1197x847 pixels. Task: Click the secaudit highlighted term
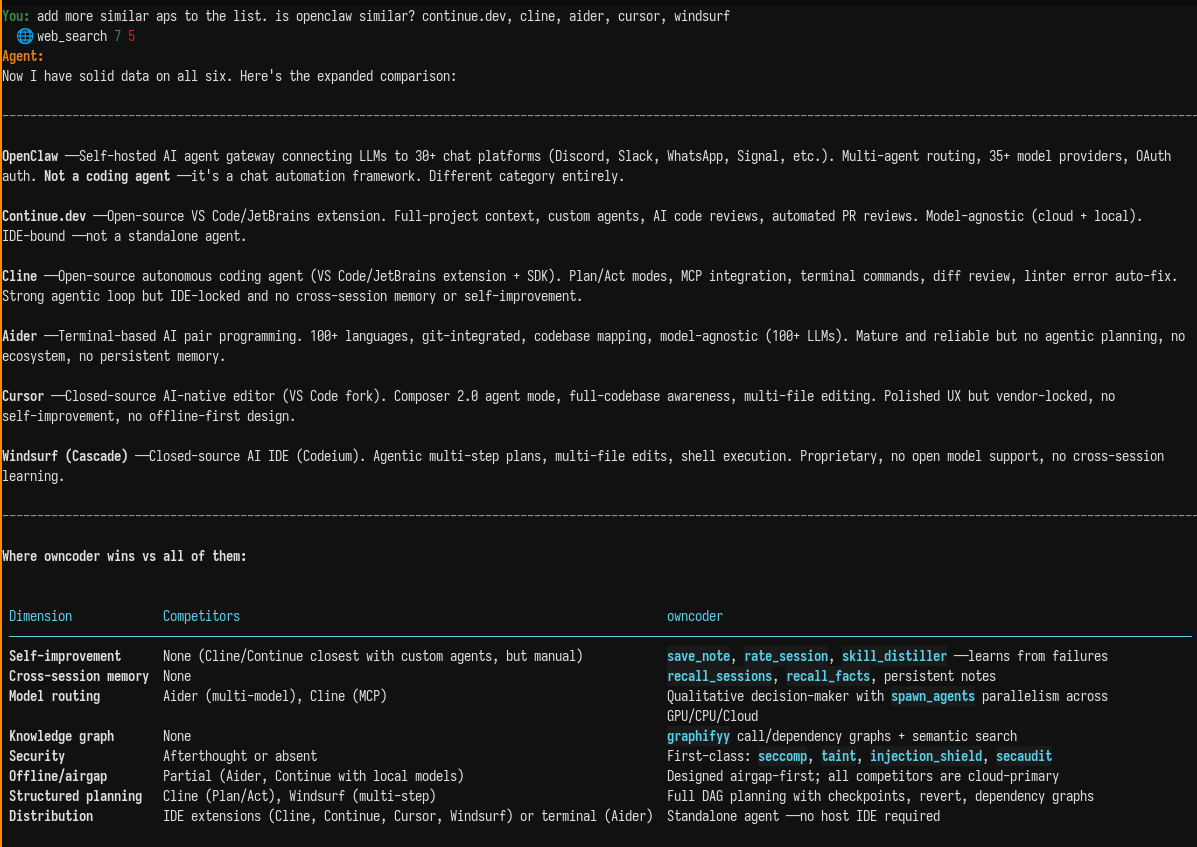click(1024, 755)
